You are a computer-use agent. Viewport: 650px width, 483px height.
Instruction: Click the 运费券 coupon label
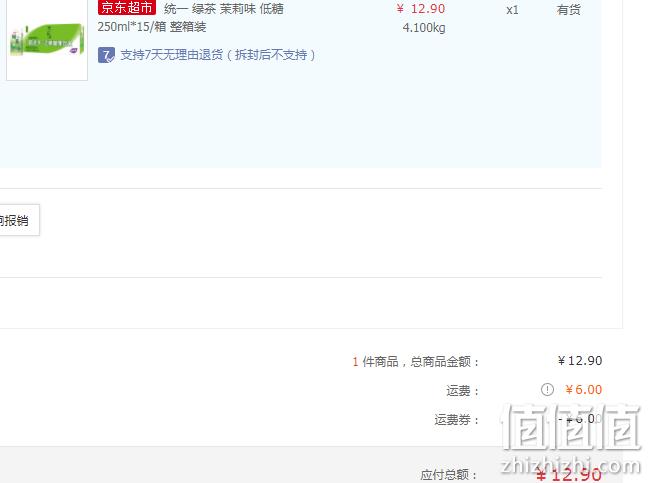point(456,420)
